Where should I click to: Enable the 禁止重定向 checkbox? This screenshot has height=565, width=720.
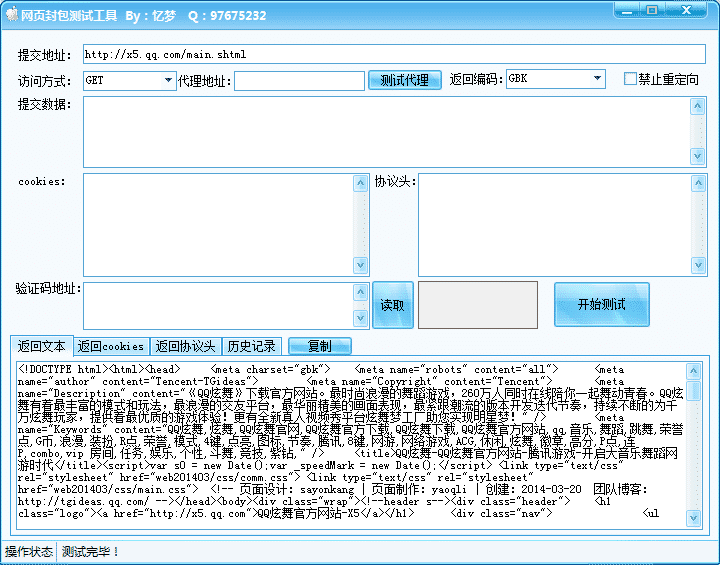click(x=630, y=79)
